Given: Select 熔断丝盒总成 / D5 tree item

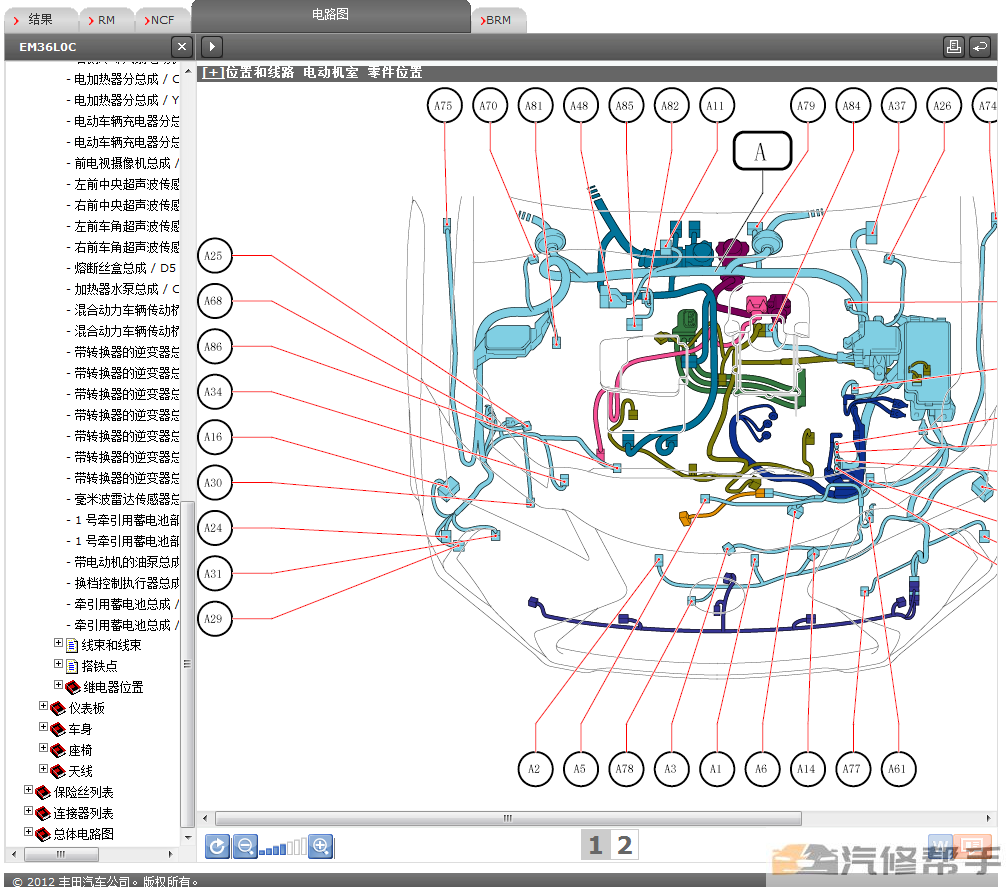Looking at the screenshot, I should (124, 268).
